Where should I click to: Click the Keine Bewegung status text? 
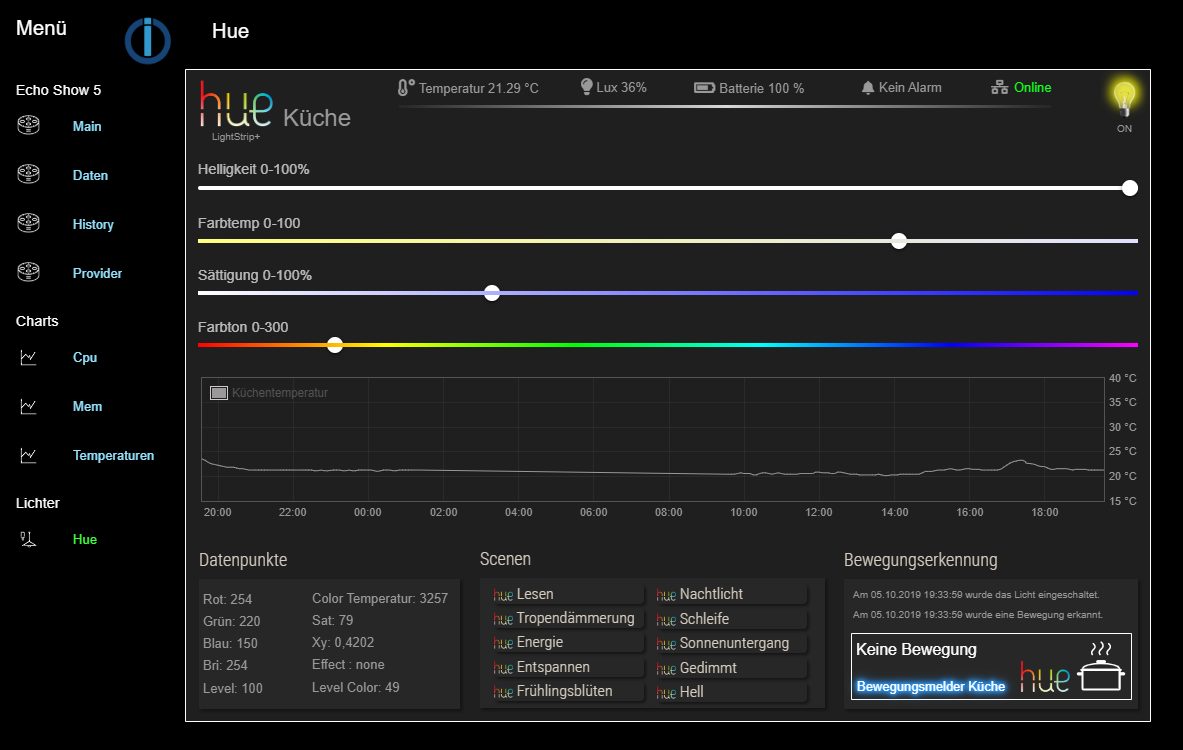tap(916, 650)
